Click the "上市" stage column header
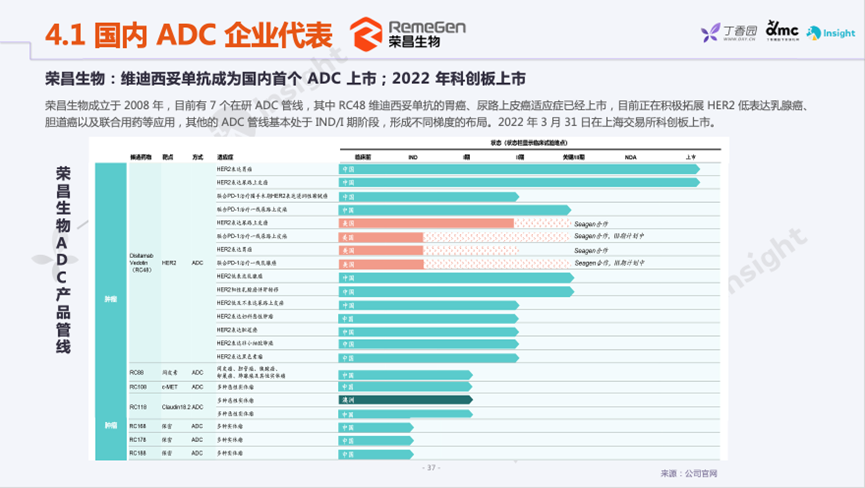Viewport: 865px width, 488px height. point(691,157)
